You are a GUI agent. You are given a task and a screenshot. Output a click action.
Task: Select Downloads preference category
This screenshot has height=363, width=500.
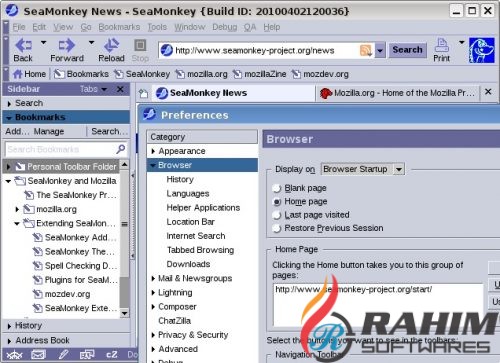click(x=188, y=264)
